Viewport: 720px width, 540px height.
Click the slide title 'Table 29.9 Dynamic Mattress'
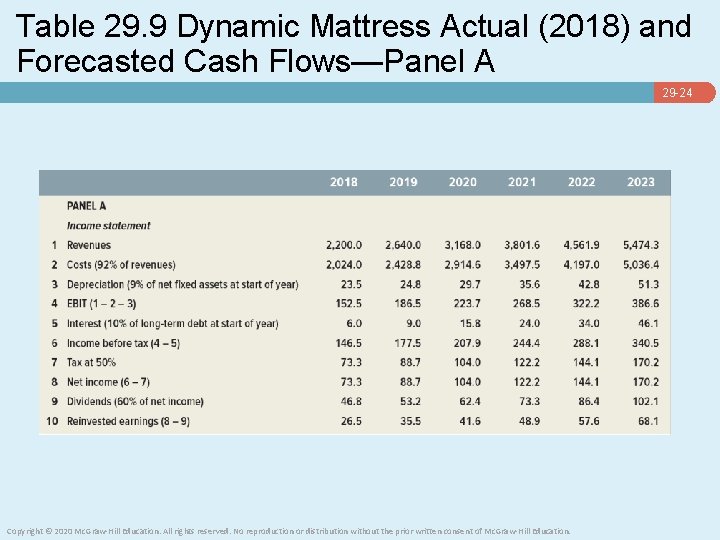tap(354, 43)
